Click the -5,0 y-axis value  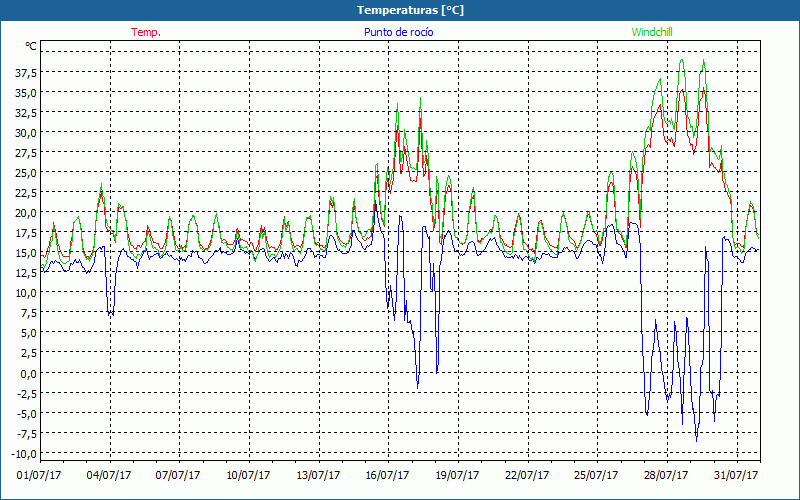click(26, 413)
